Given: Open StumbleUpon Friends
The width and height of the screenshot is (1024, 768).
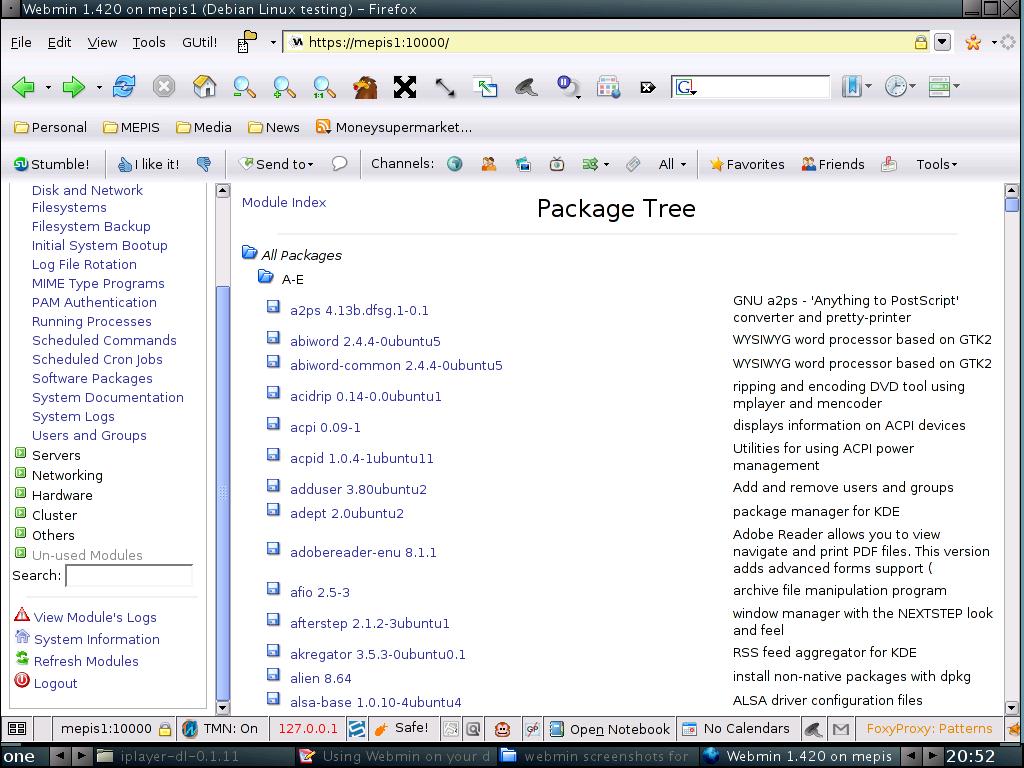Looking at the screenshot, I should point(833,164).
